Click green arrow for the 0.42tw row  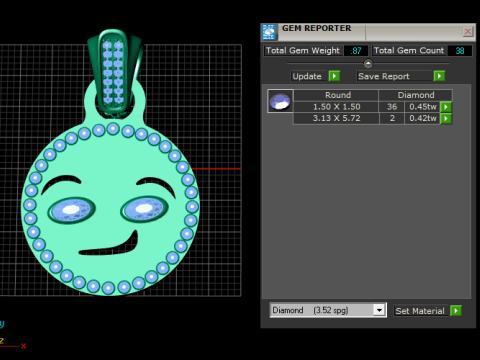click(x=446, y=118)
